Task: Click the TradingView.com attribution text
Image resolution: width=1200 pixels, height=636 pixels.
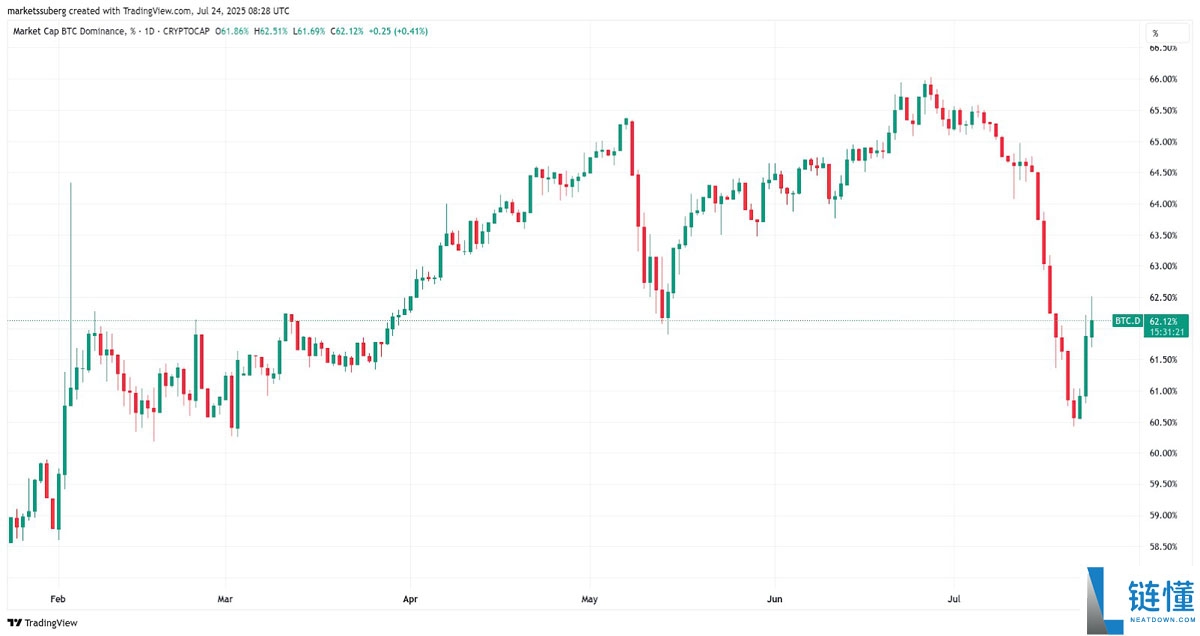Action: pyautogui.click(x=161, y=9)
